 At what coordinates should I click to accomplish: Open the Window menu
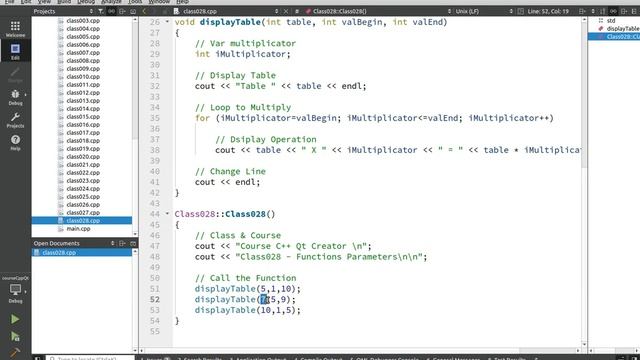point(159,2)
